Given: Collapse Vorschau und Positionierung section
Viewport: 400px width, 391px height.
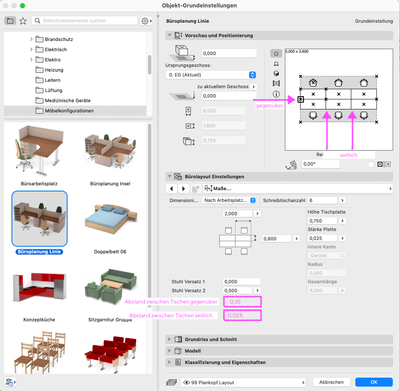Looking at the screenshot, I should pos(169,35).
